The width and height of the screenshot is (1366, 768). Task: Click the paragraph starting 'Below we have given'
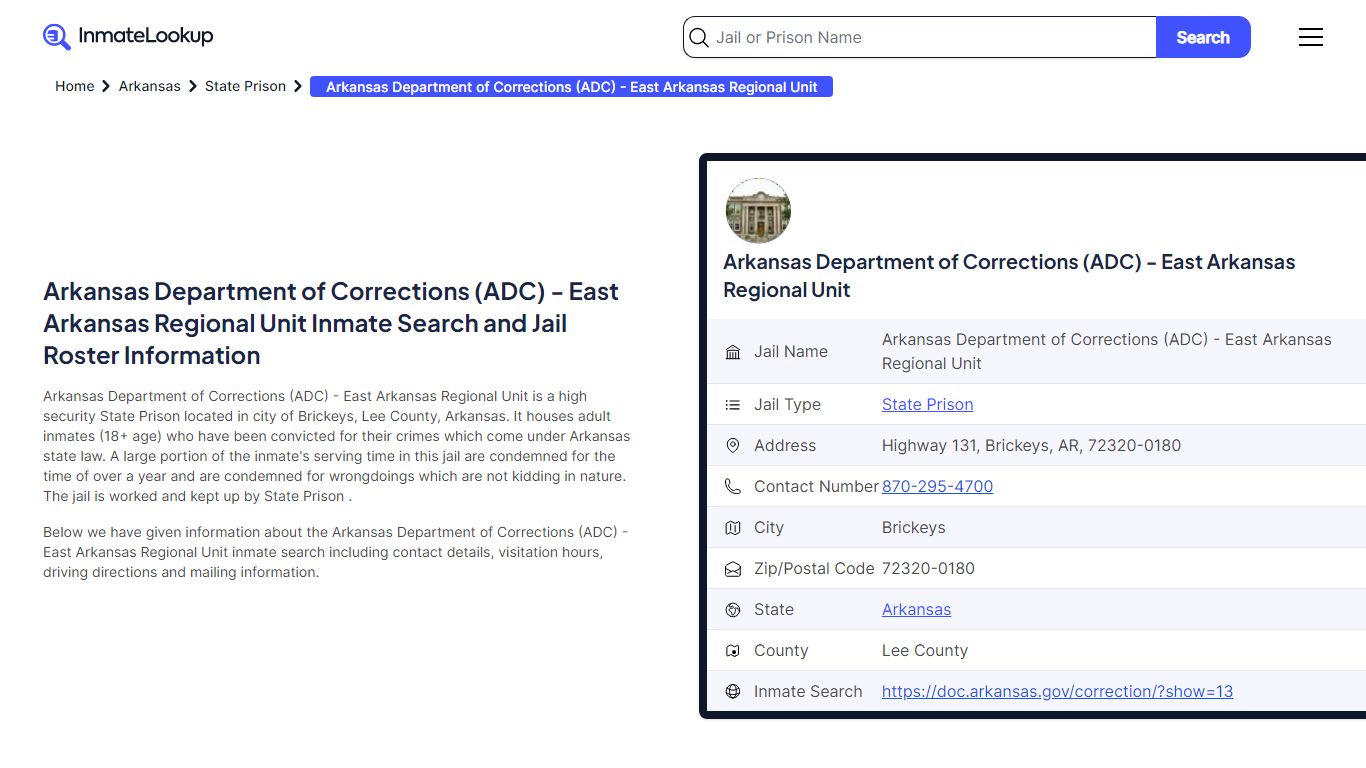pos(336,552)
